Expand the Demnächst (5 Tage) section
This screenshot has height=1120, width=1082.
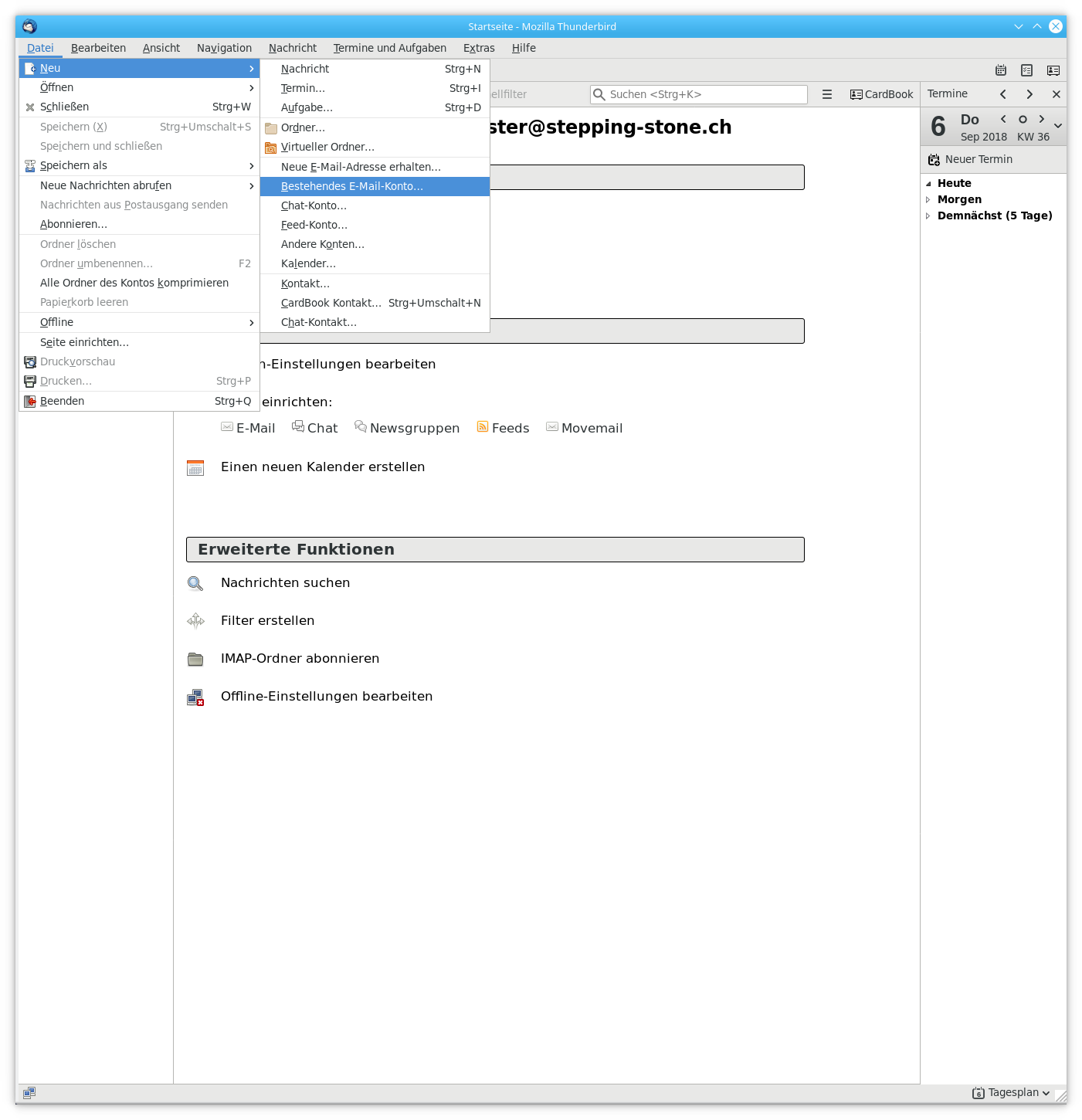pos(928,216)
